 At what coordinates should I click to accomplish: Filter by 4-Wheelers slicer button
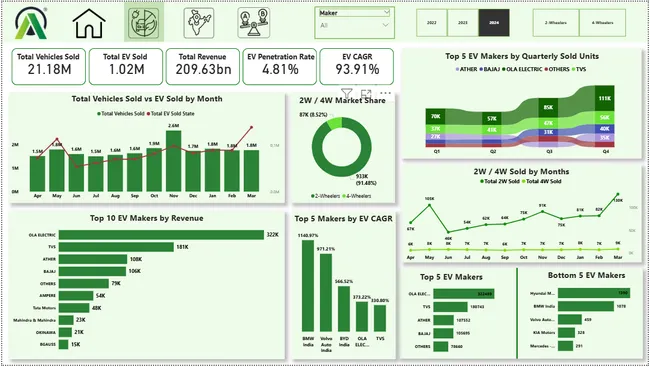pyautogui.click(x=602, y=23)
